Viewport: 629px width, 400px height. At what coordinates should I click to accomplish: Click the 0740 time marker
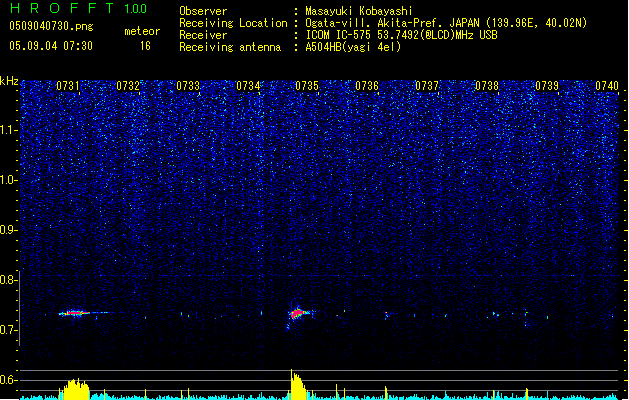(607, 86)
